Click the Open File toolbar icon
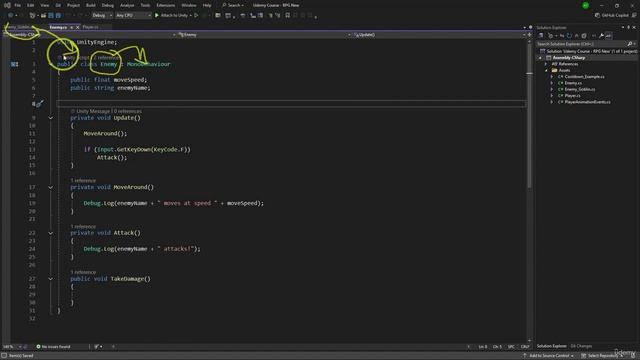This screenshot has height=360, width=640. click(x=43, y=16)
